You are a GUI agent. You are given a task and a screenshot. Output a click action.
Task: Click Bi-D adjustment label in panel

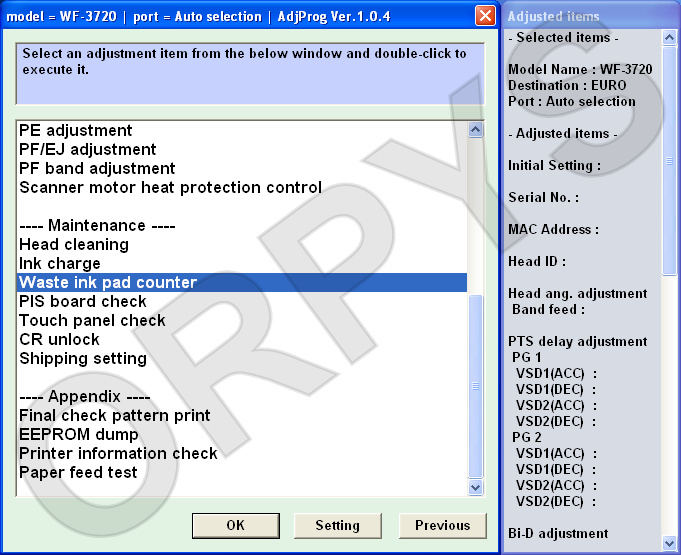pos(558,534)
